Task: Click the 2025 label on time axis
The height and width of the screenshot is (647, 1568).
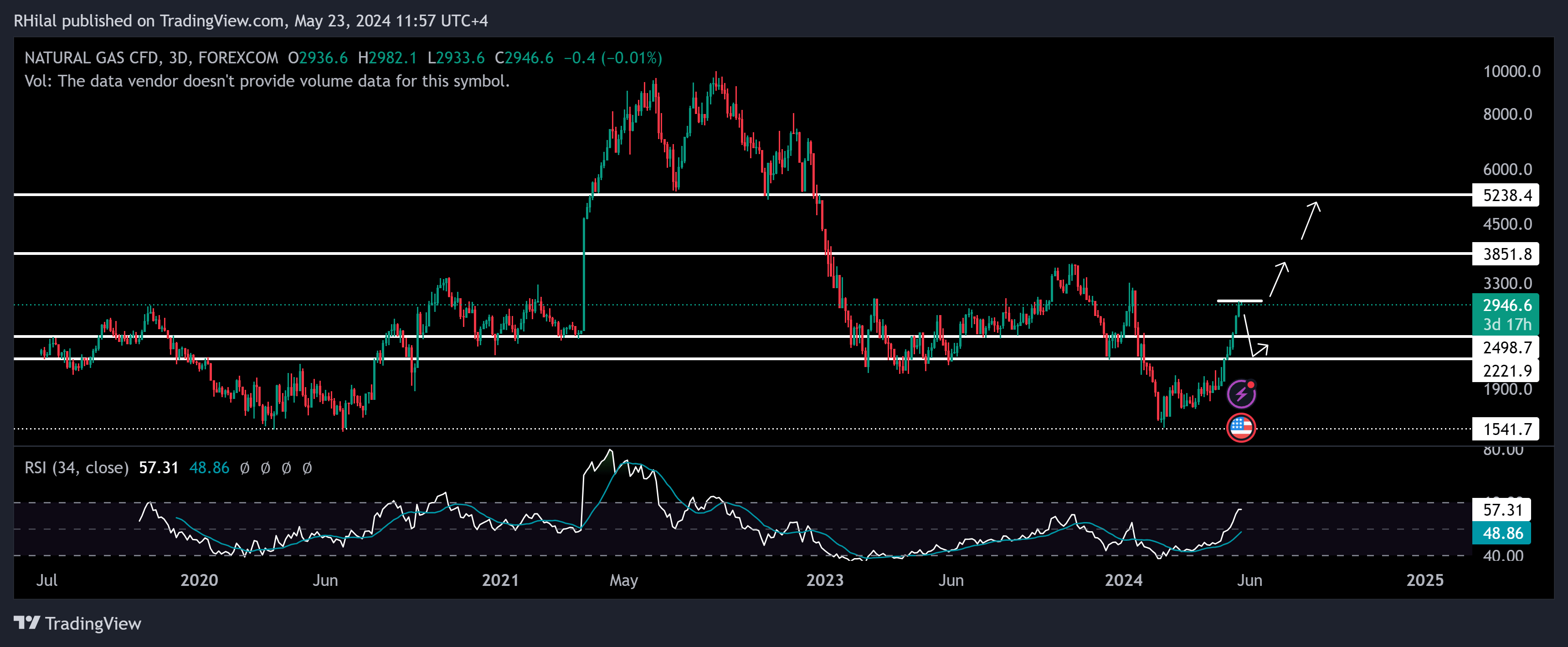Action: 1425,580
